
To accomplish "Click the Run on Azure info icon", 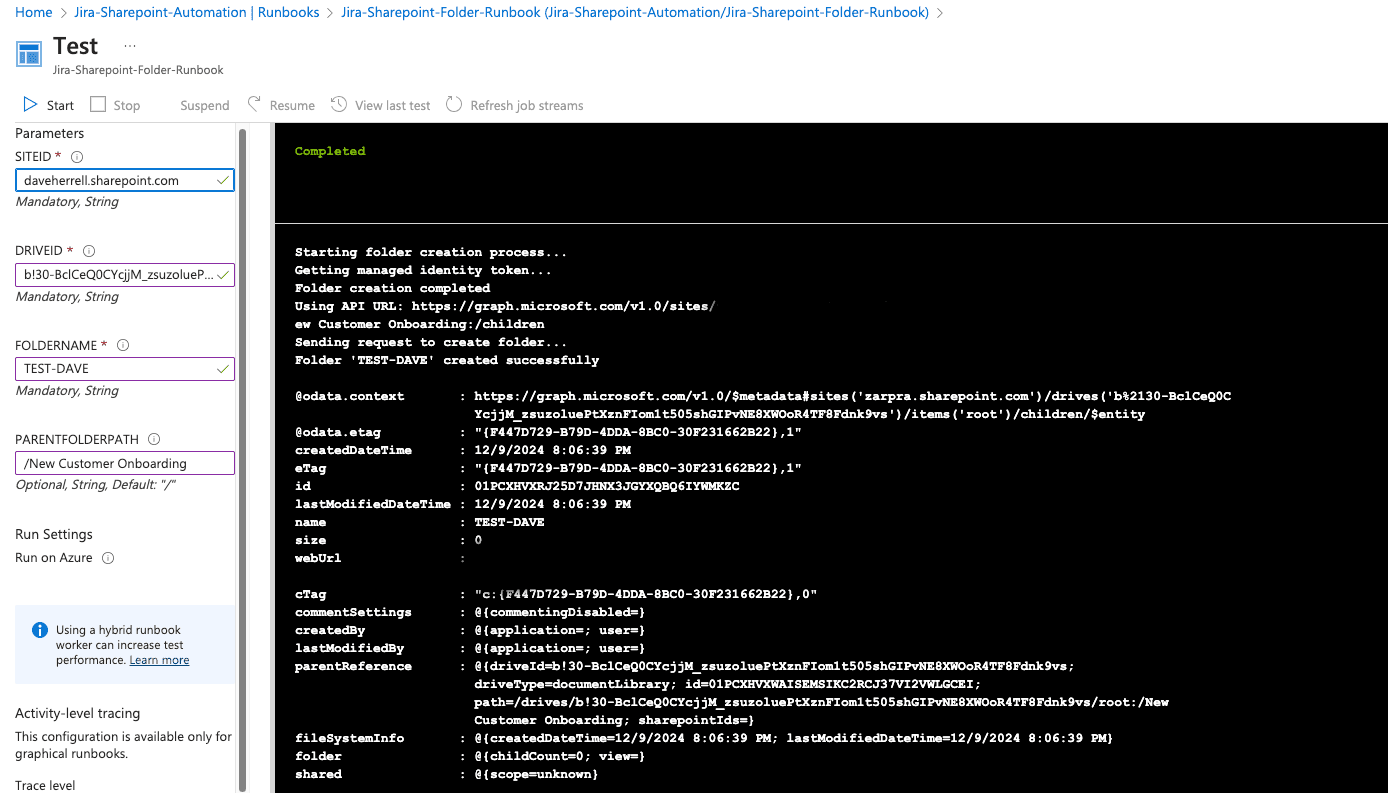I will 108,558.
